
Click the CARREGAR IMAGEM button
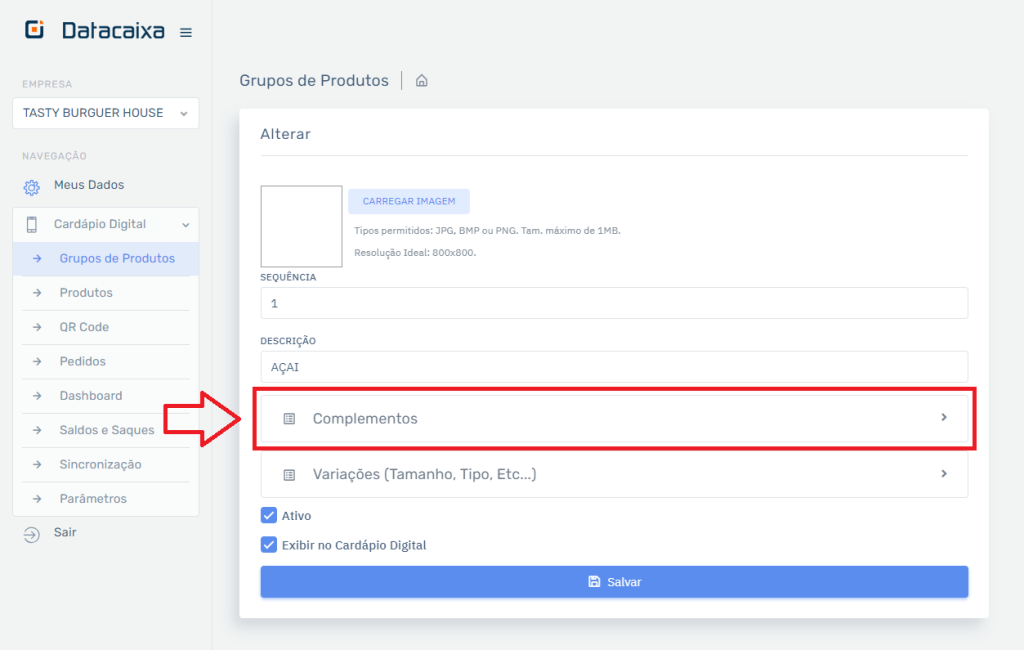coord(409,201)
